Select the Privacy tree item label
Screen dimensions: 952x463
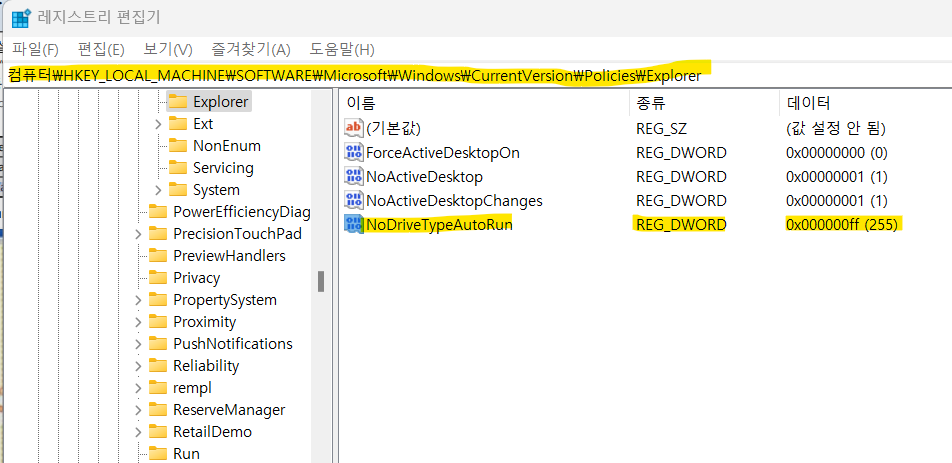(x=196, y=278)
